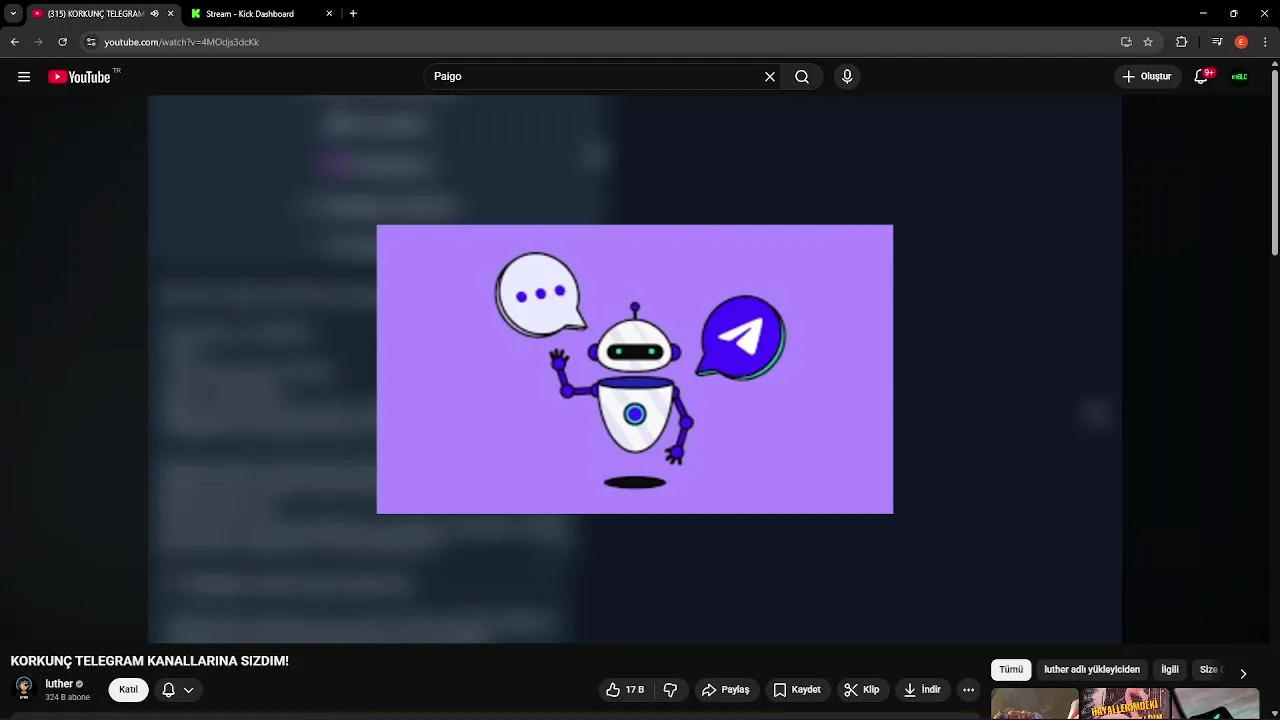Open the middle recommended video thumbnail
Image resolution: width=1280 pixels, height=720 pixels.
1125,704
